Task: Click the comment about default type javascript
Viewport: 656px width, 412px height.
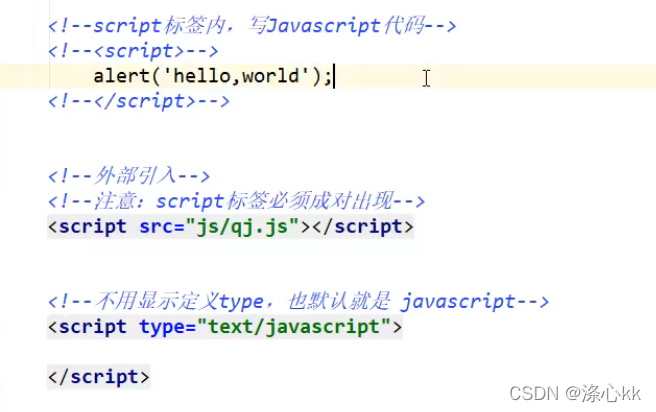Action: [x=298, y=301]
